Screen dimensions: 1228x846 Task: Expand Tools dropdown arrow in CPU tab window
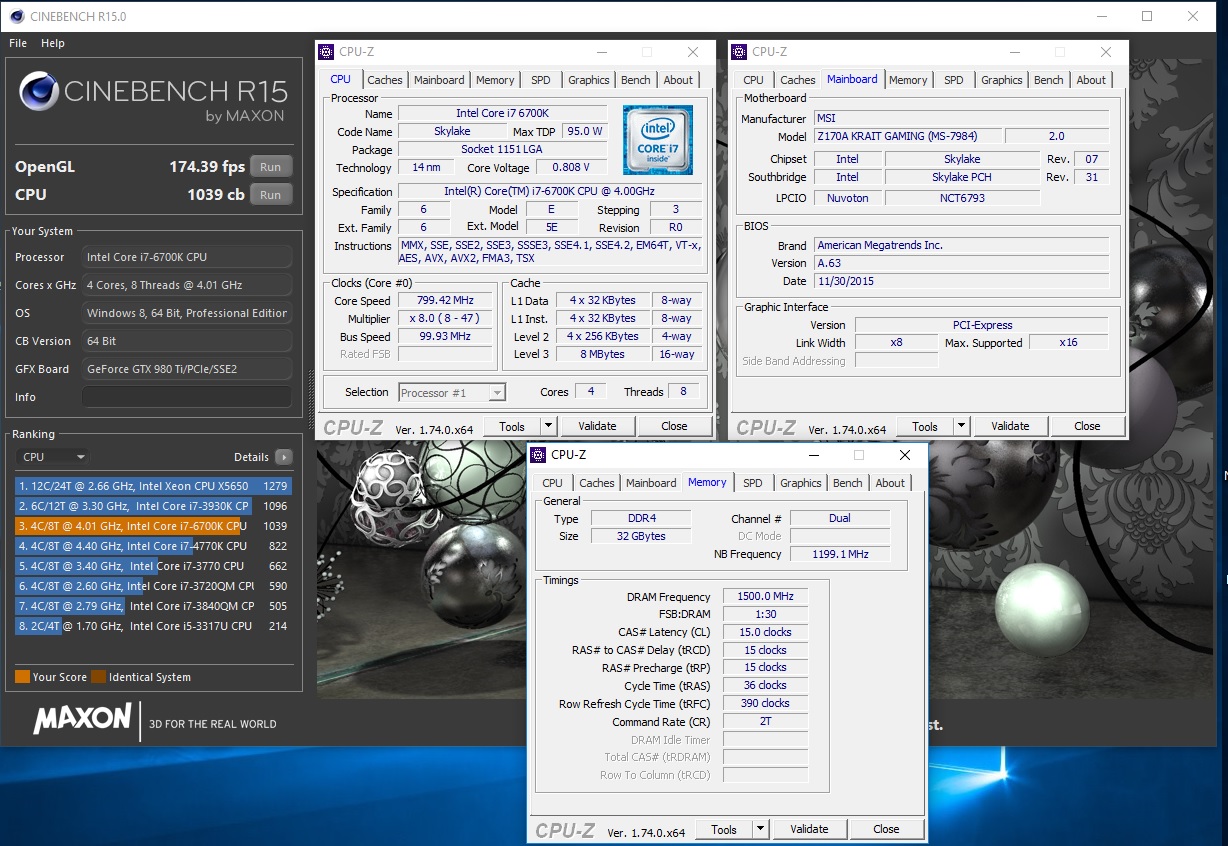coord(548,426)
